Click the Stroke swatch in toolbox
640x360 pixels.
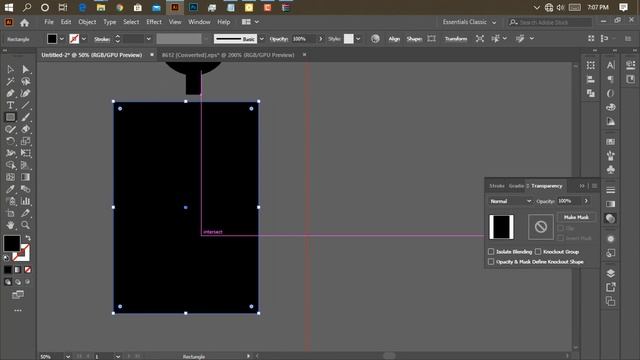[21, 253]
